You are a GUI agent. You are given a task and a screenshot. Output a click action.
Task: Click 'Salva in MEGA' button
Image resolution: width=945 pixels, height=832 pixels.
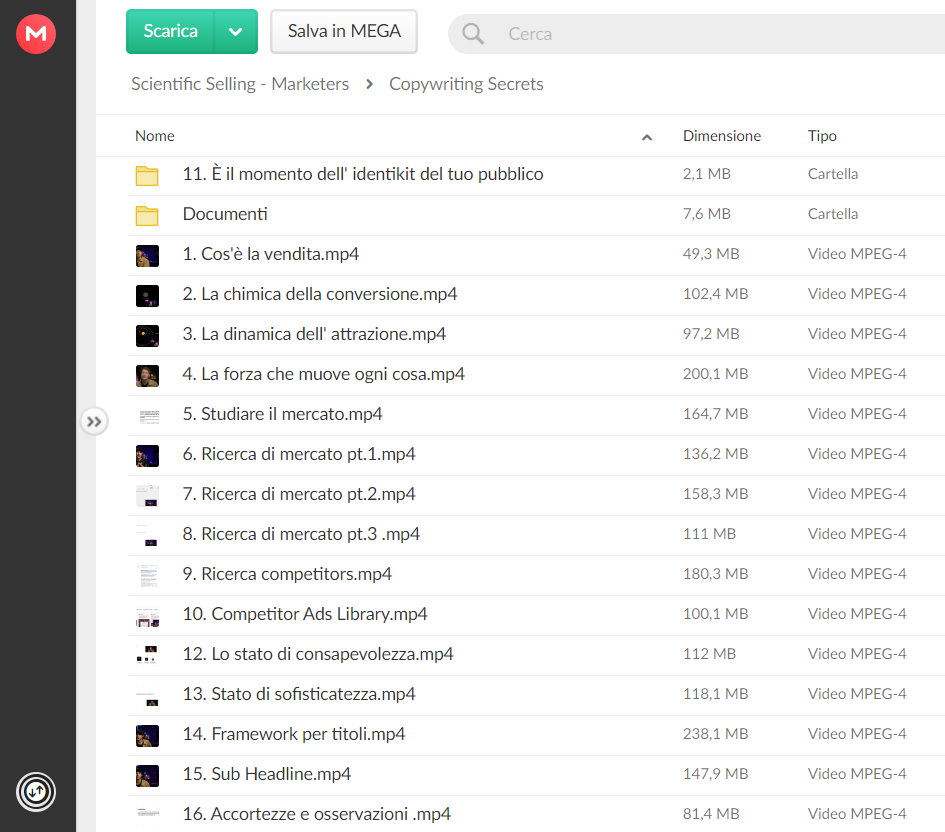click(x=344, y=31)
